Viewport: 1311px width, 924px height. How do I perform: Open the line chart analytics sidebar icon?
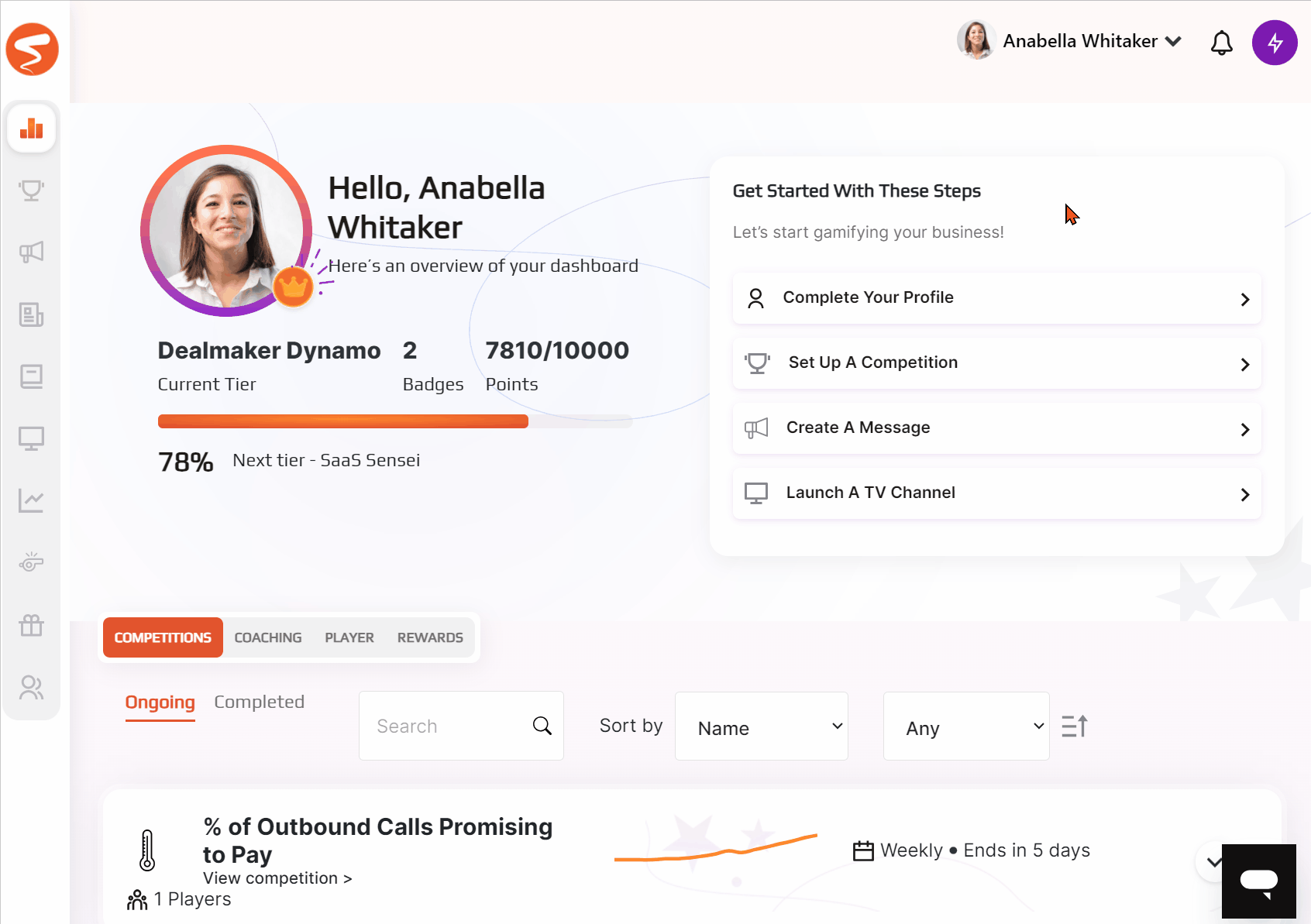[31, 501]
